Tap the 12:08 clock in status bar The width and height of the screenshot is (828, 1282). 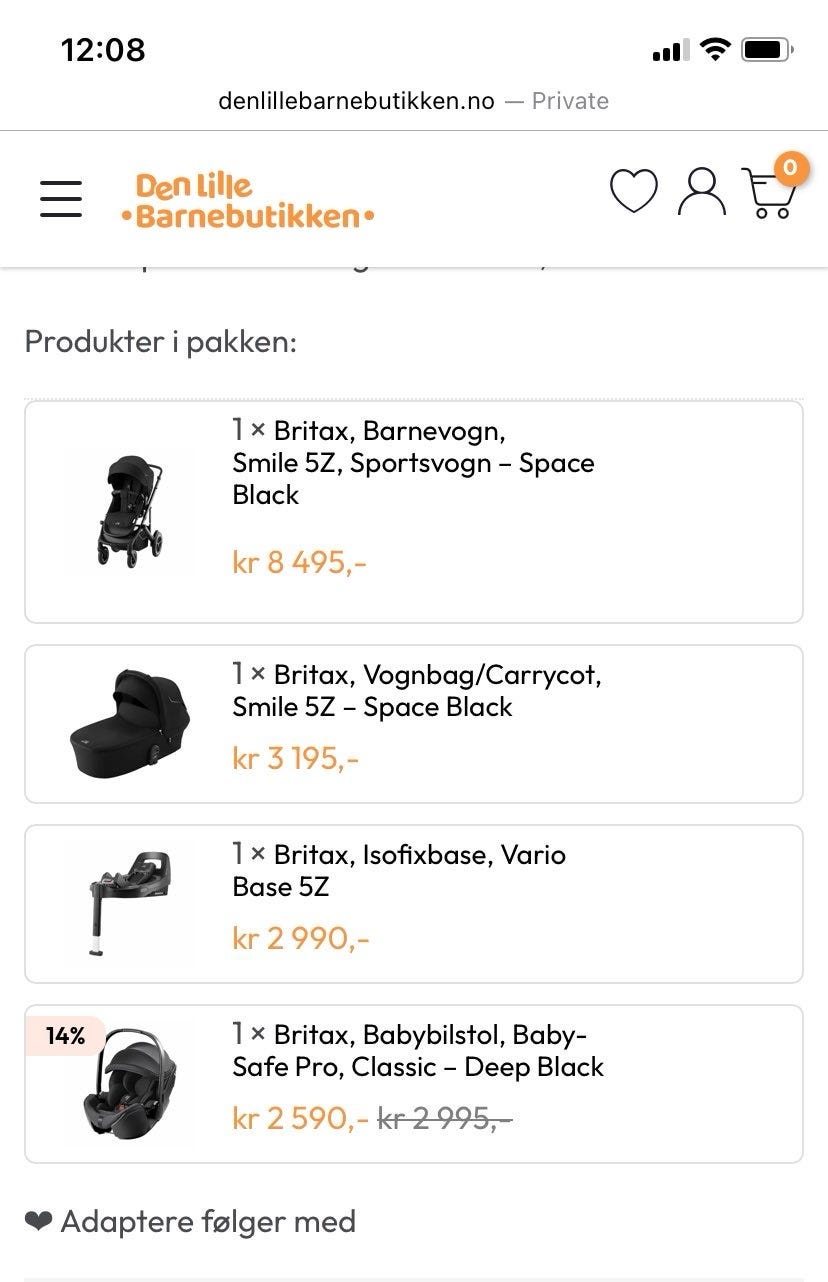tap(103, 49)
